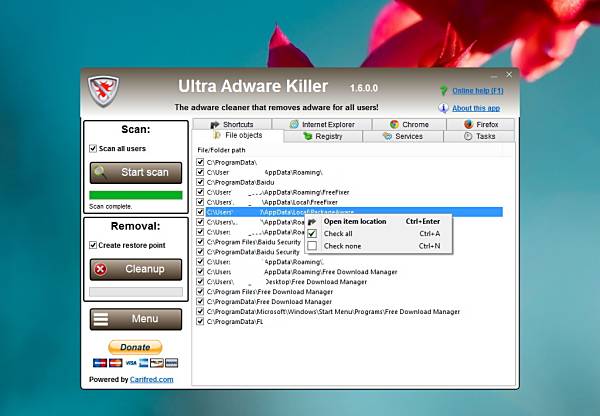Open the Online help (F1) link

click(x=478, y=91)
